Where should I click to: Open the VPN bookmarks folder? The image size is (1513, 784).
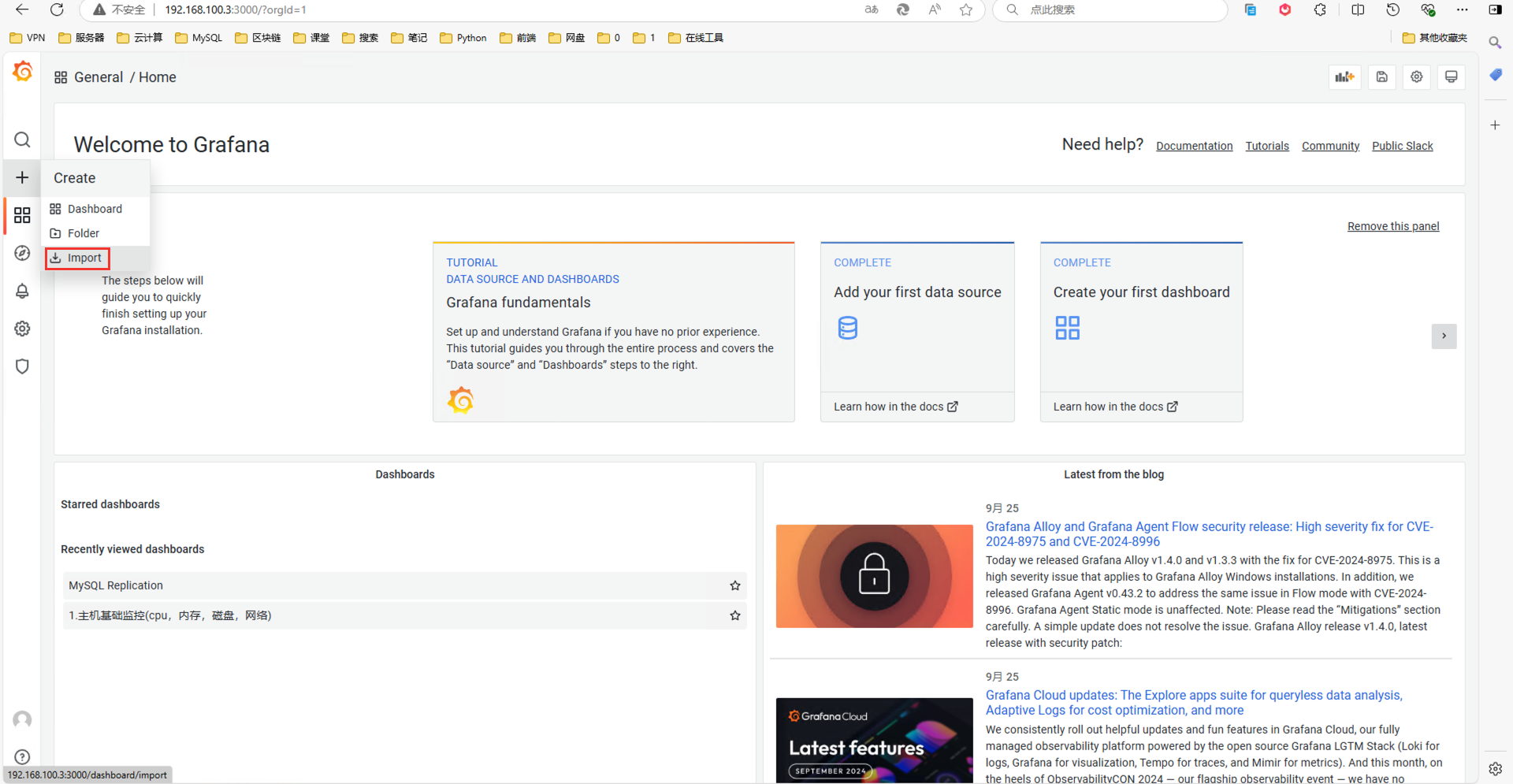pyautogui.click(x=28, y=38)
